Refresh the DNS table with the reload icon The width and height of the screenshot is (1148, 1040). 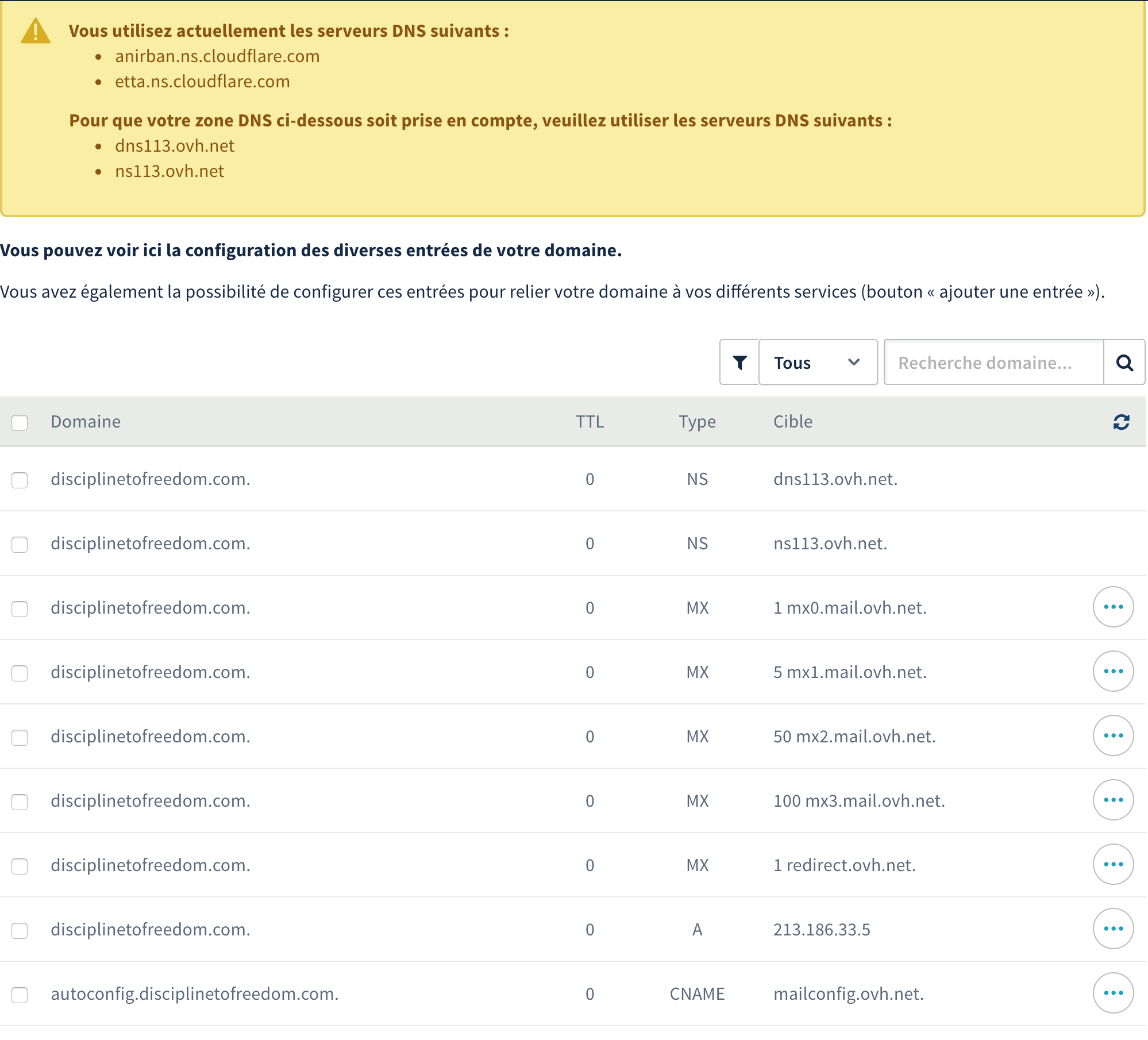click(x=1121, y=422)
